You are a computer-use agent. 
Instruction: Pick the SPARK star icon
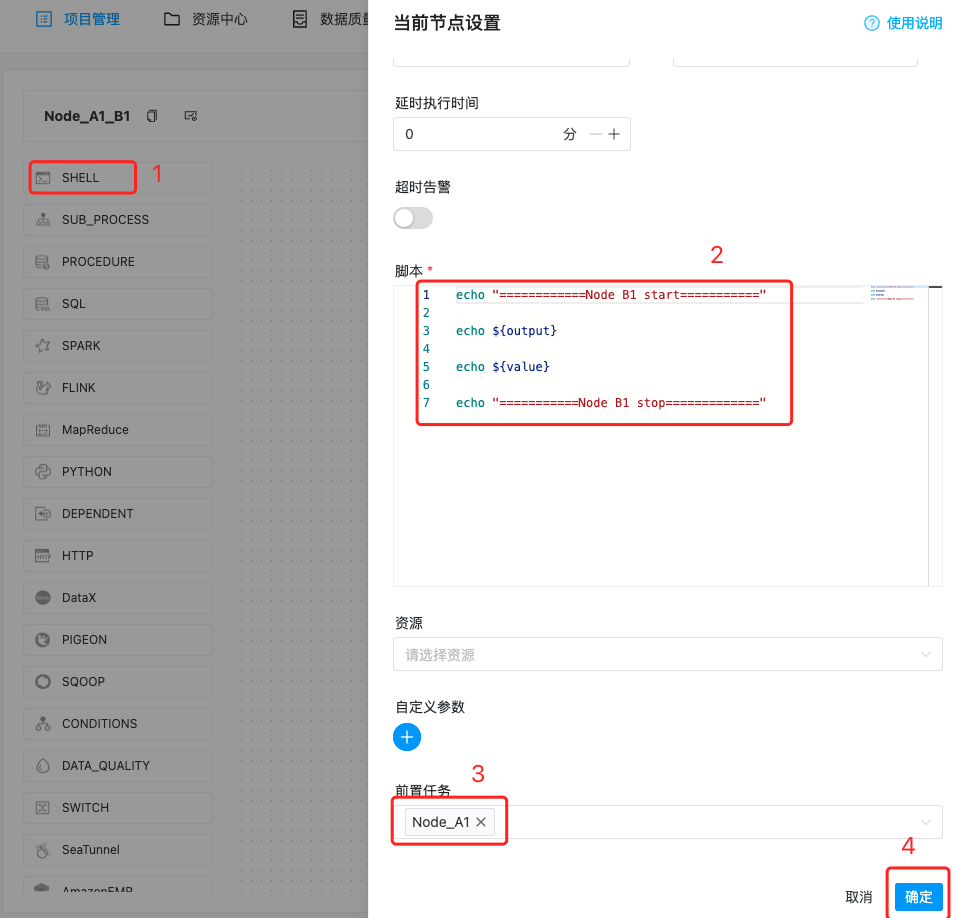(x=43, y=346)
